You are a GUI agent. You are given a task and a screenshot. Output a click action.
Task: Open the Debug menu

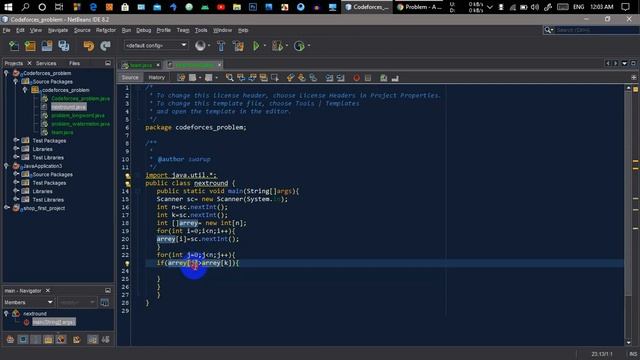pos(143,30)
